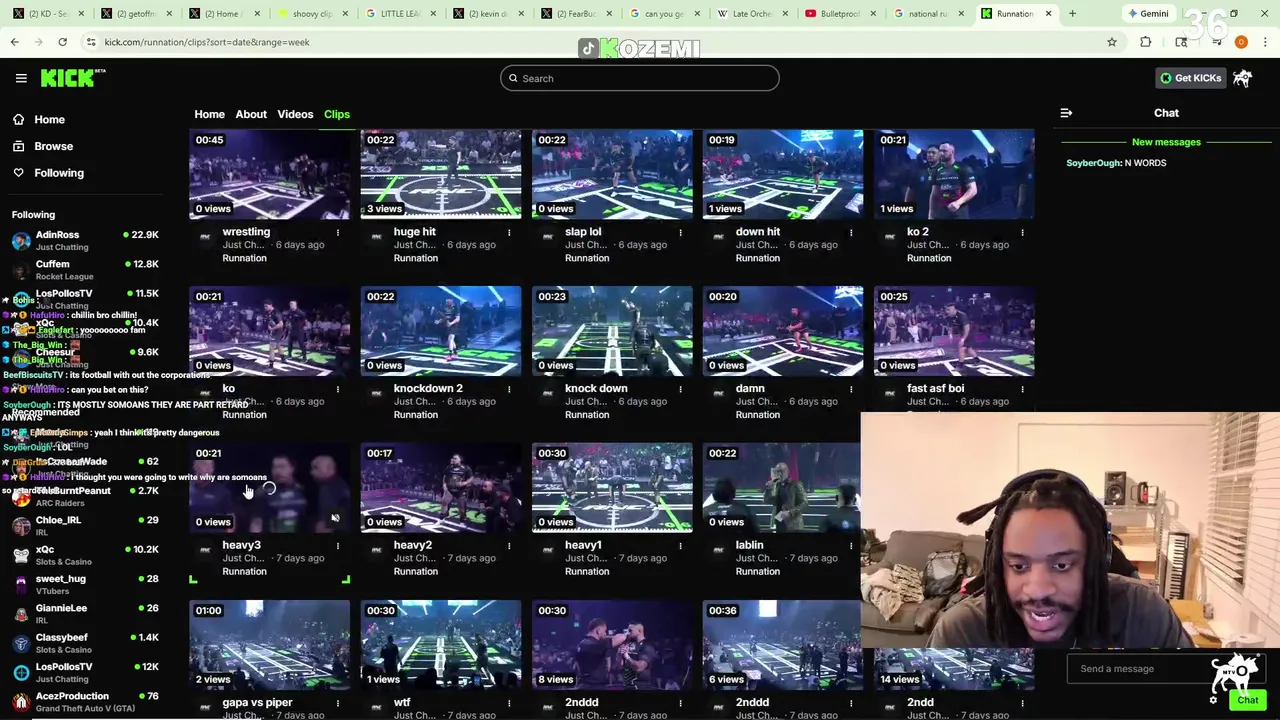Click the Browse icon in sidebar

tap(18, 146)
